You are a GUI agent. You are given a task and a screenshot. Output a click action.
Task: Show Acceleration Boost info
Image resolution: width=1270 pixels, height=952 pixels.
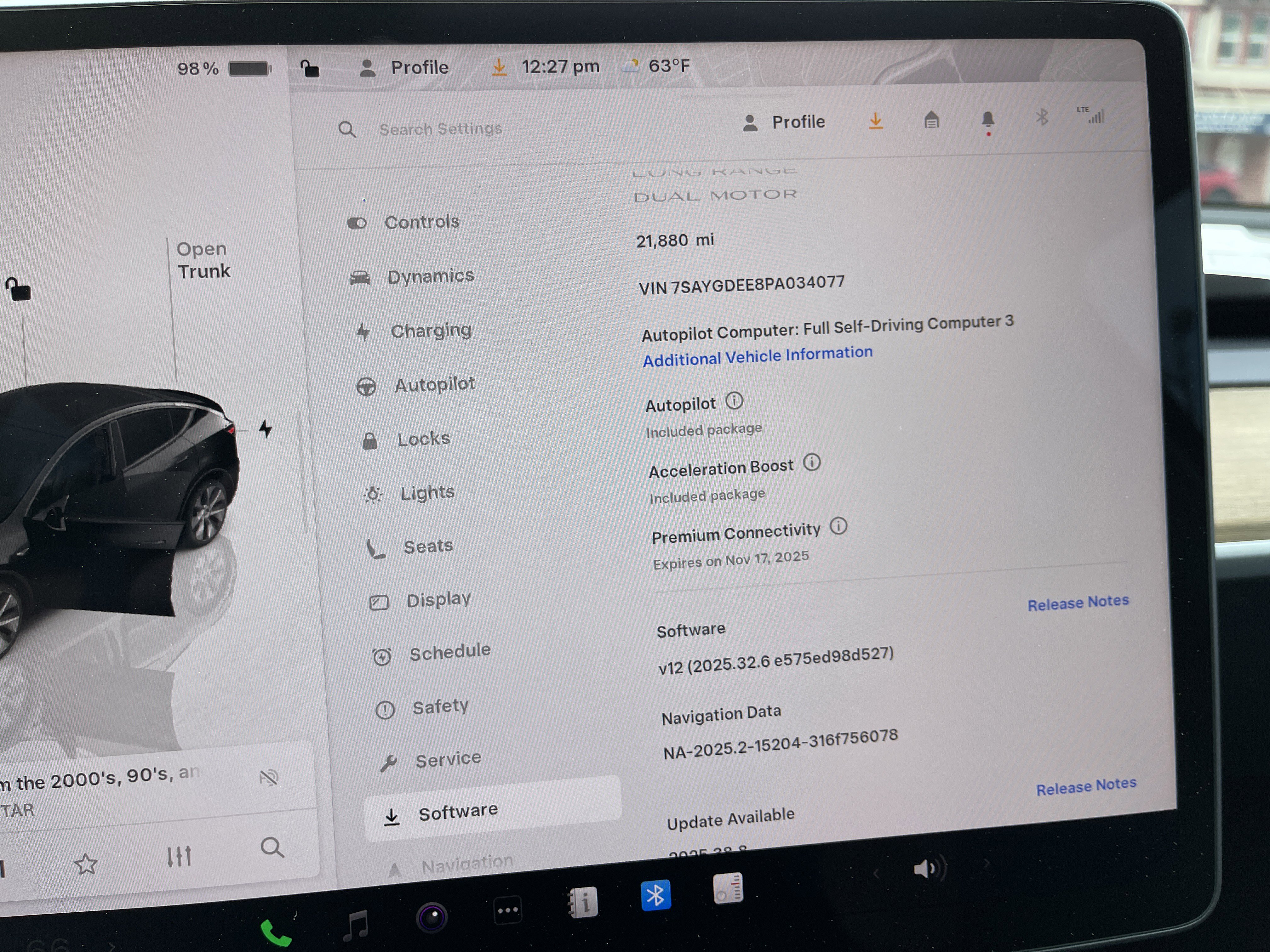pyautogui.click(x=811, y=462)
